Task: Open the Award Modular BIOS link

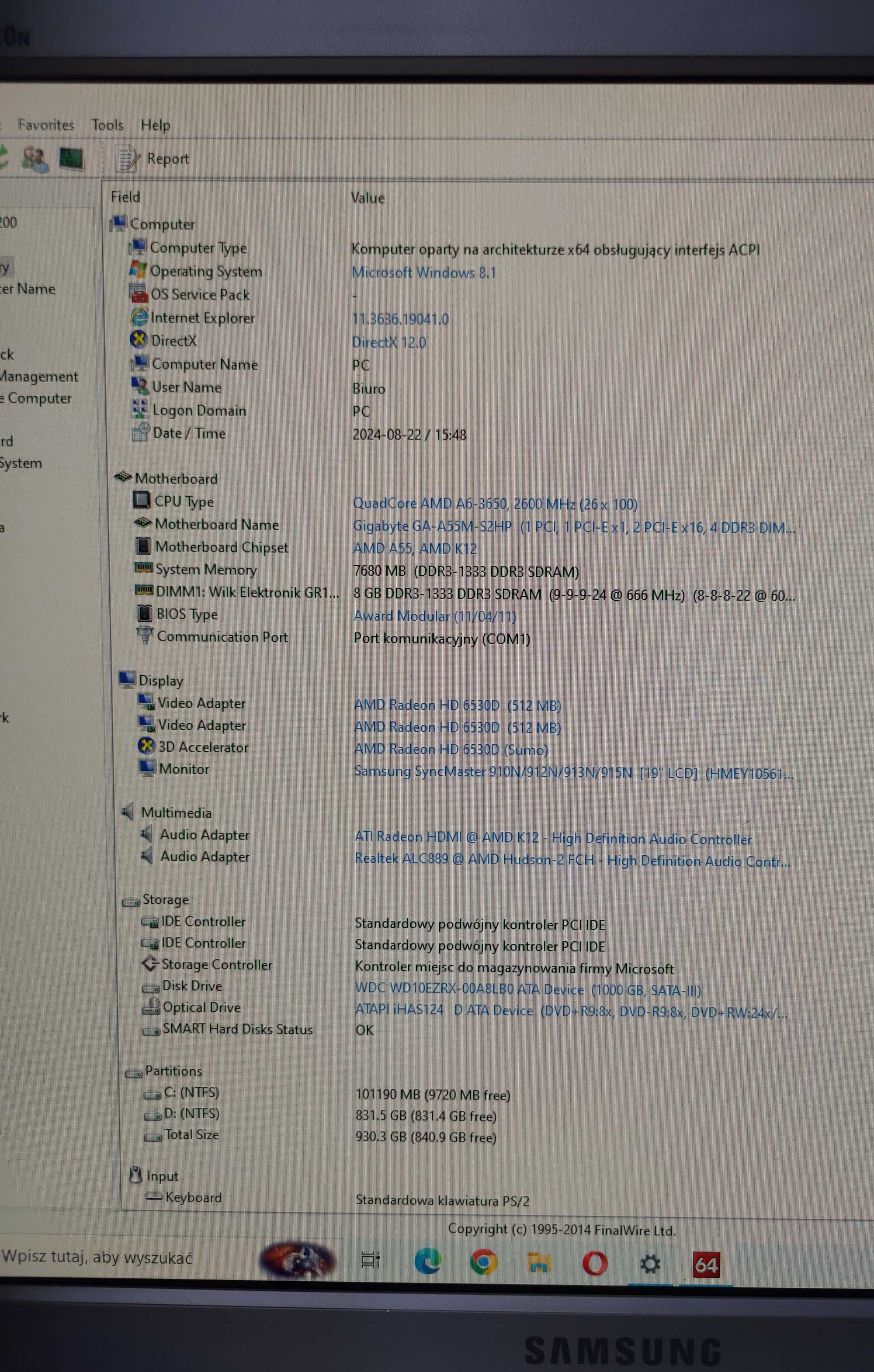Action: coord(435,616)
